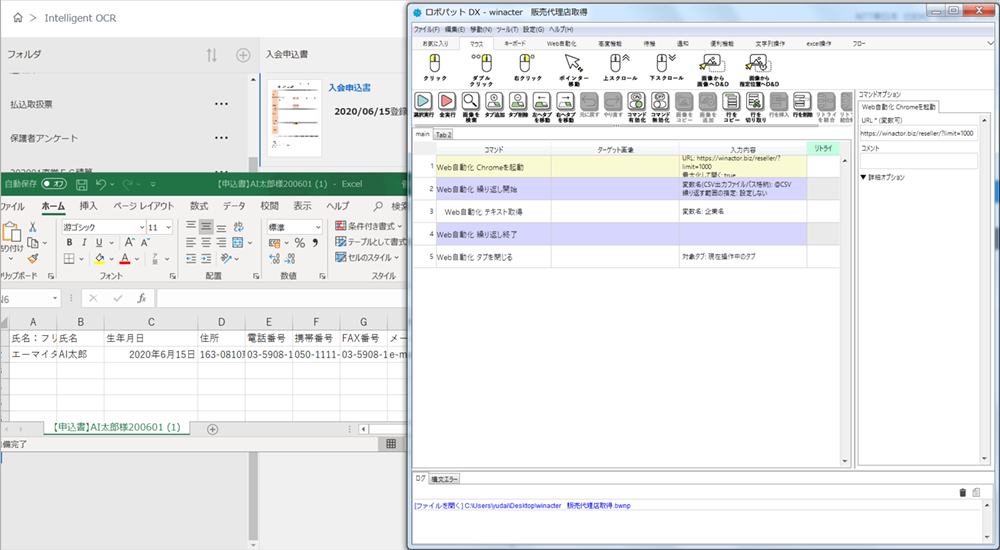Select the クリック mouse command in ロボパット
1000x550 pixels.
(x=435, y=68)
